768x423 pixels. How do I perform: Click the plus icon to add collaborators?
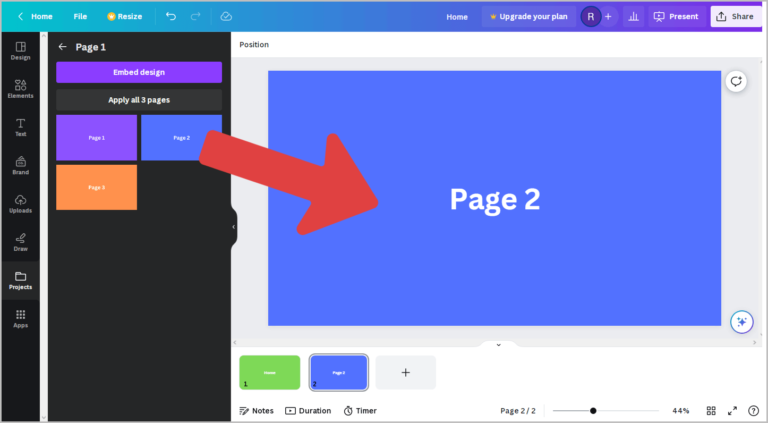608,17
